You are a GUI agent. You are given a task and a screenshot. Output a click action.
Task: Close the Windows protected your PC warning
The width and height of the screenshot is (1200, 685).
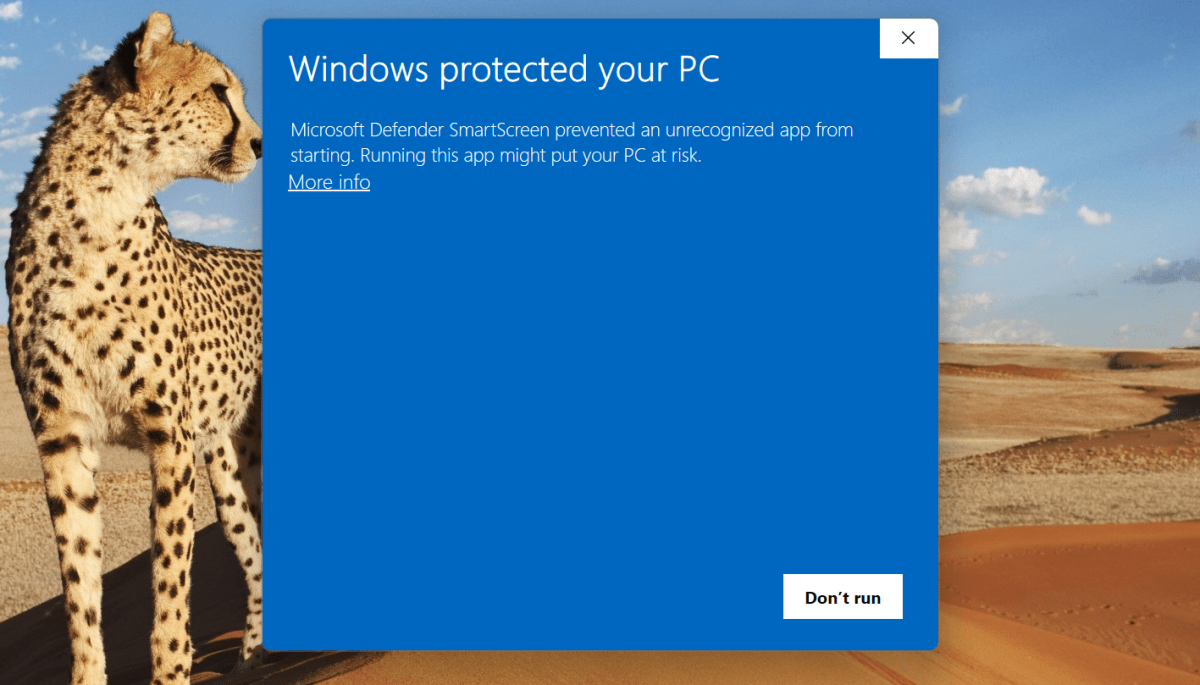tap(908, 38)
